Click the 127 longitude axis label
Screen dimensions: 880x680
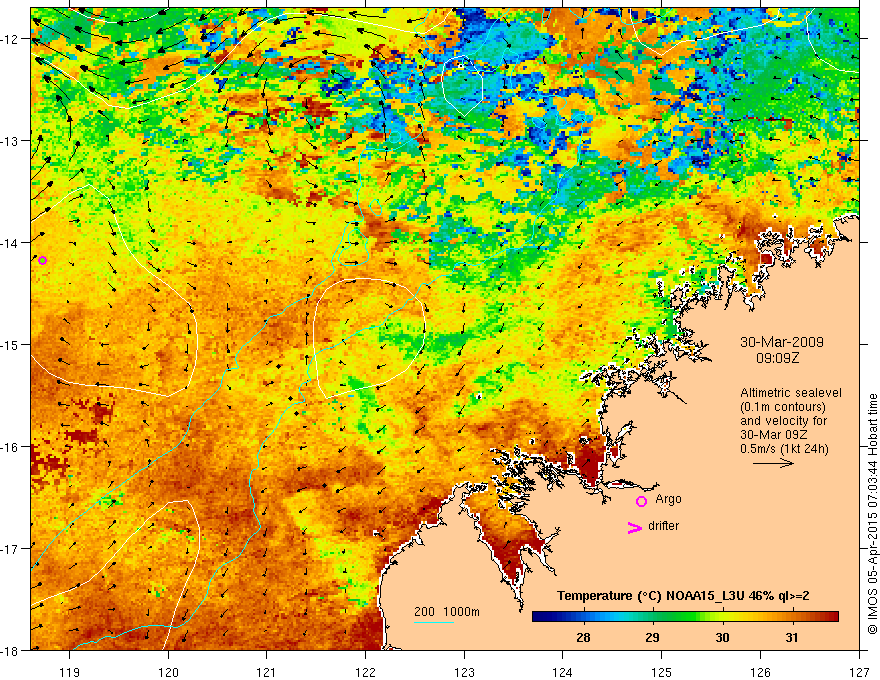coord(859,672)
